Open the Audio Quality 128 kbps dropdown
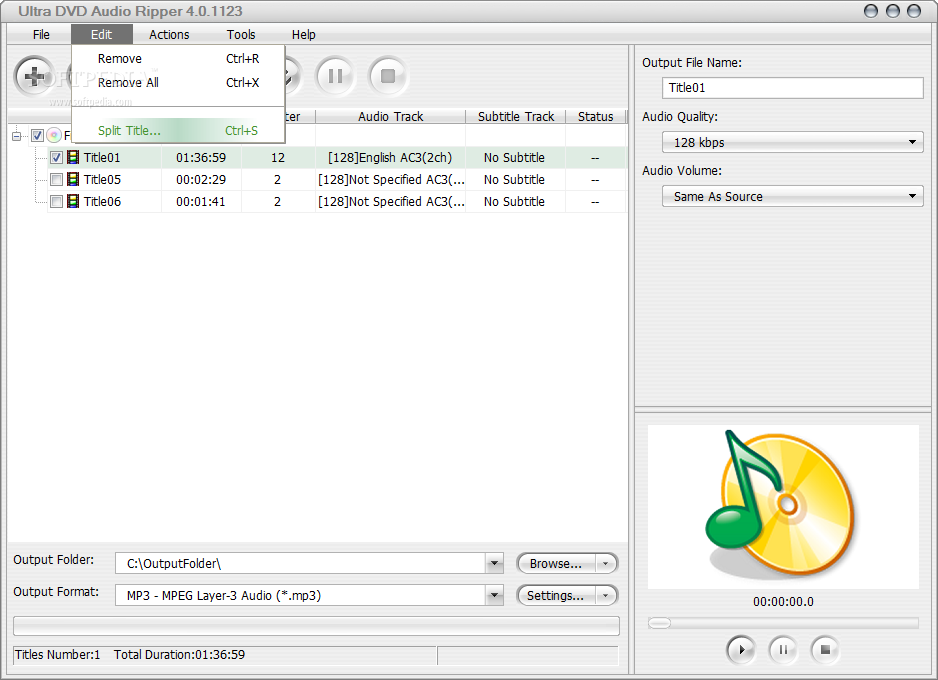This screenshot has width=938, height=680. (x=793, y=142)
